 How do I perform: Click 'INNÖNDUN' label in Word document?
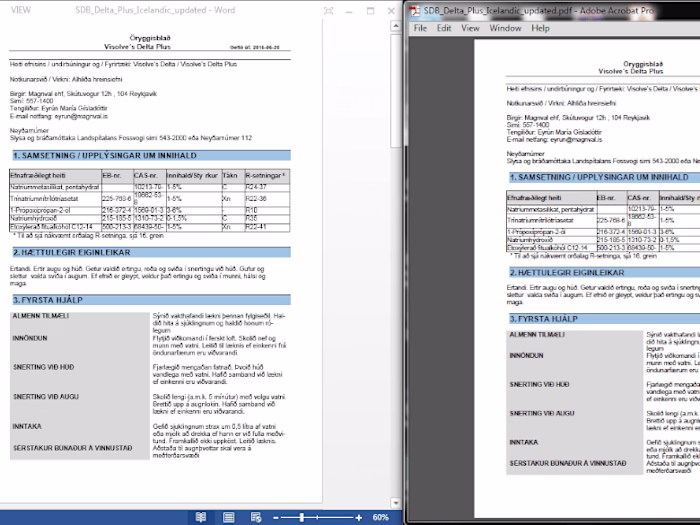point(30,338)
